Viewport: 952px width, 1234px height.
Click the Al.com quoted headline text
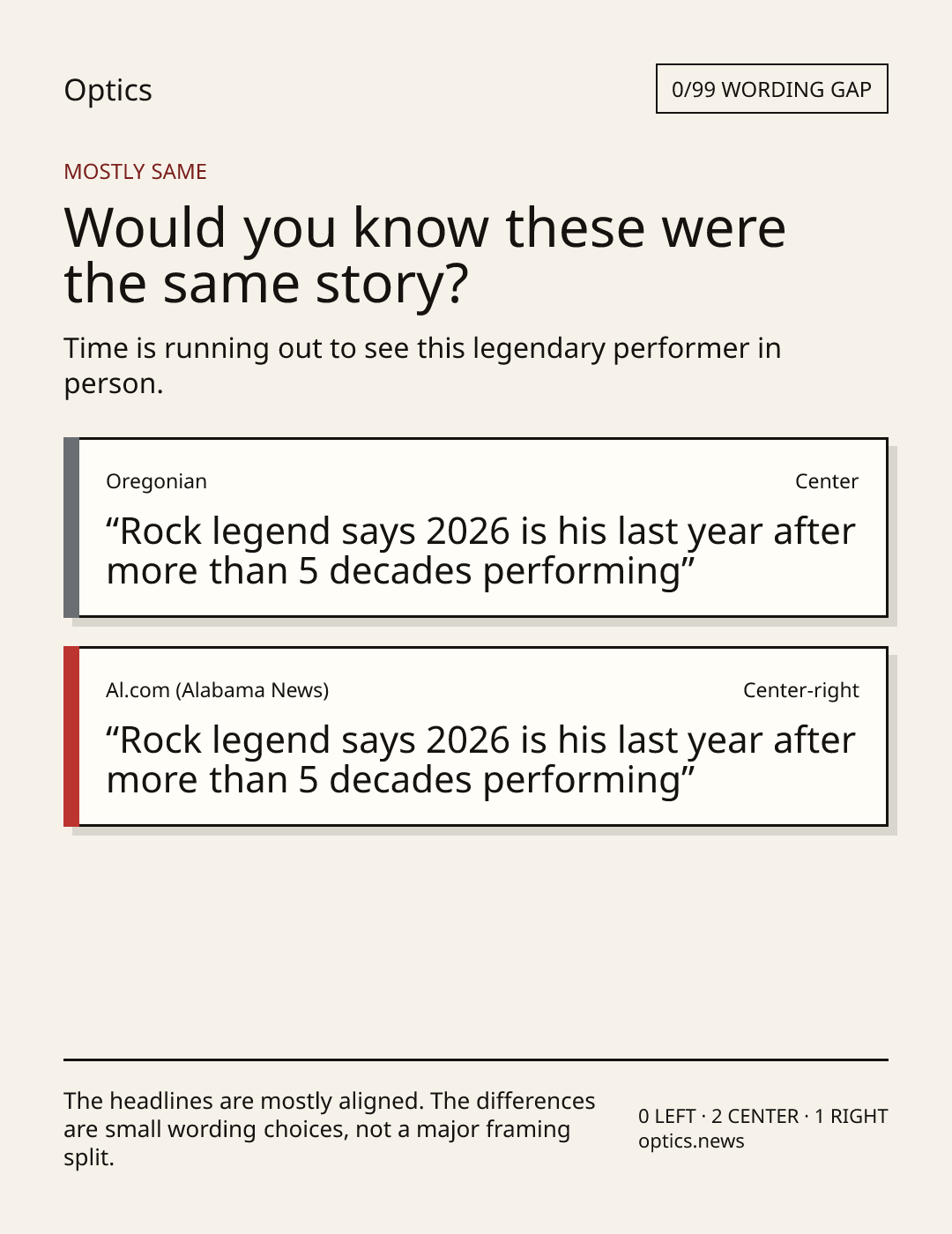[480, 760]
